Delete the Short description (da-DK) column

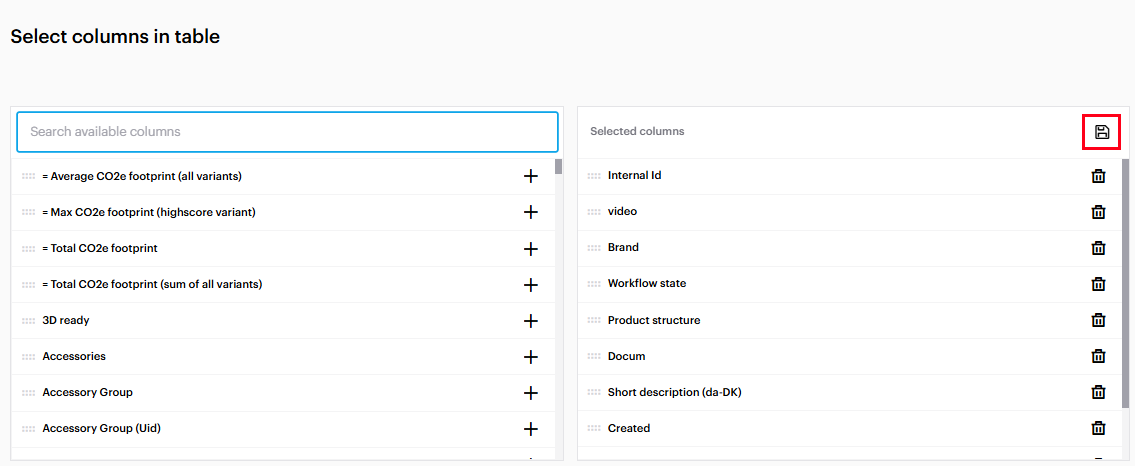point(1098,392)
